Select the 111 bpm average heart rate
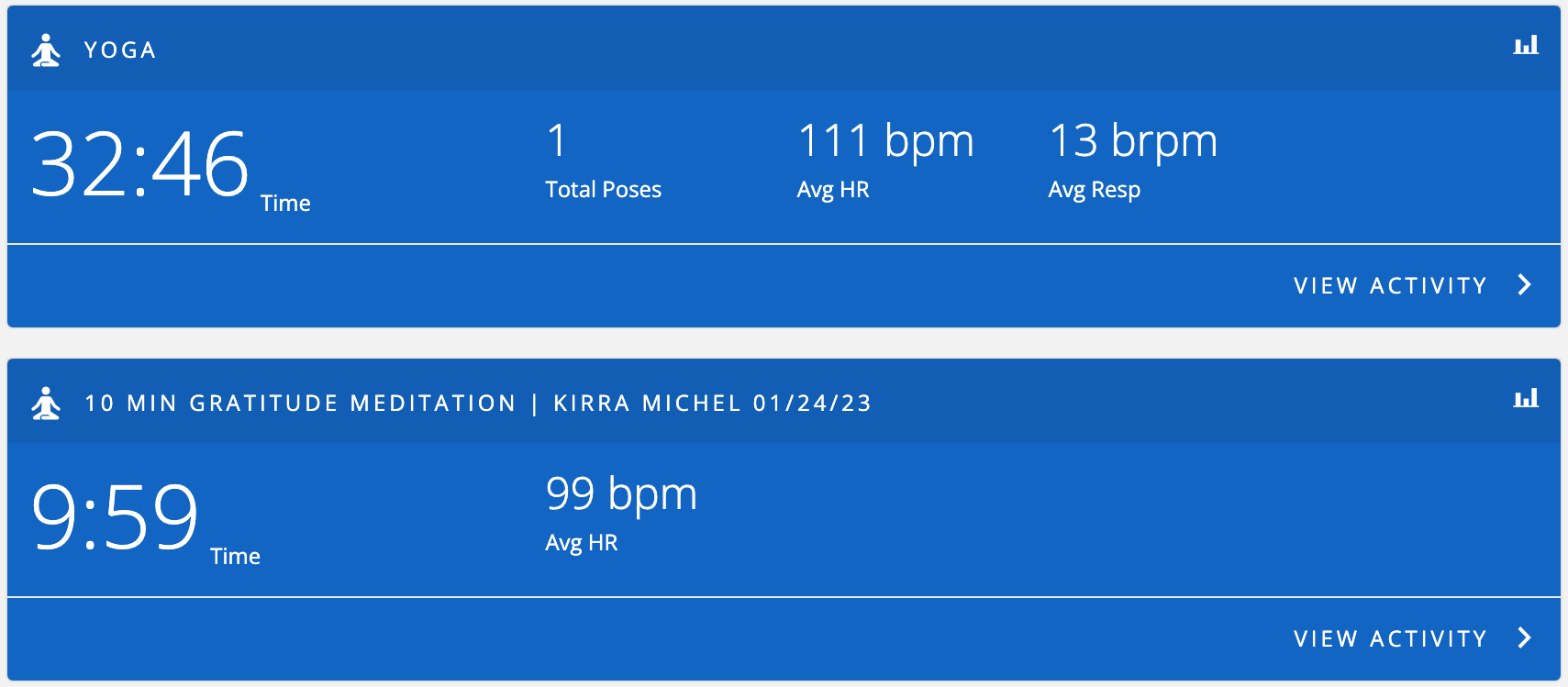 [885, 142]
